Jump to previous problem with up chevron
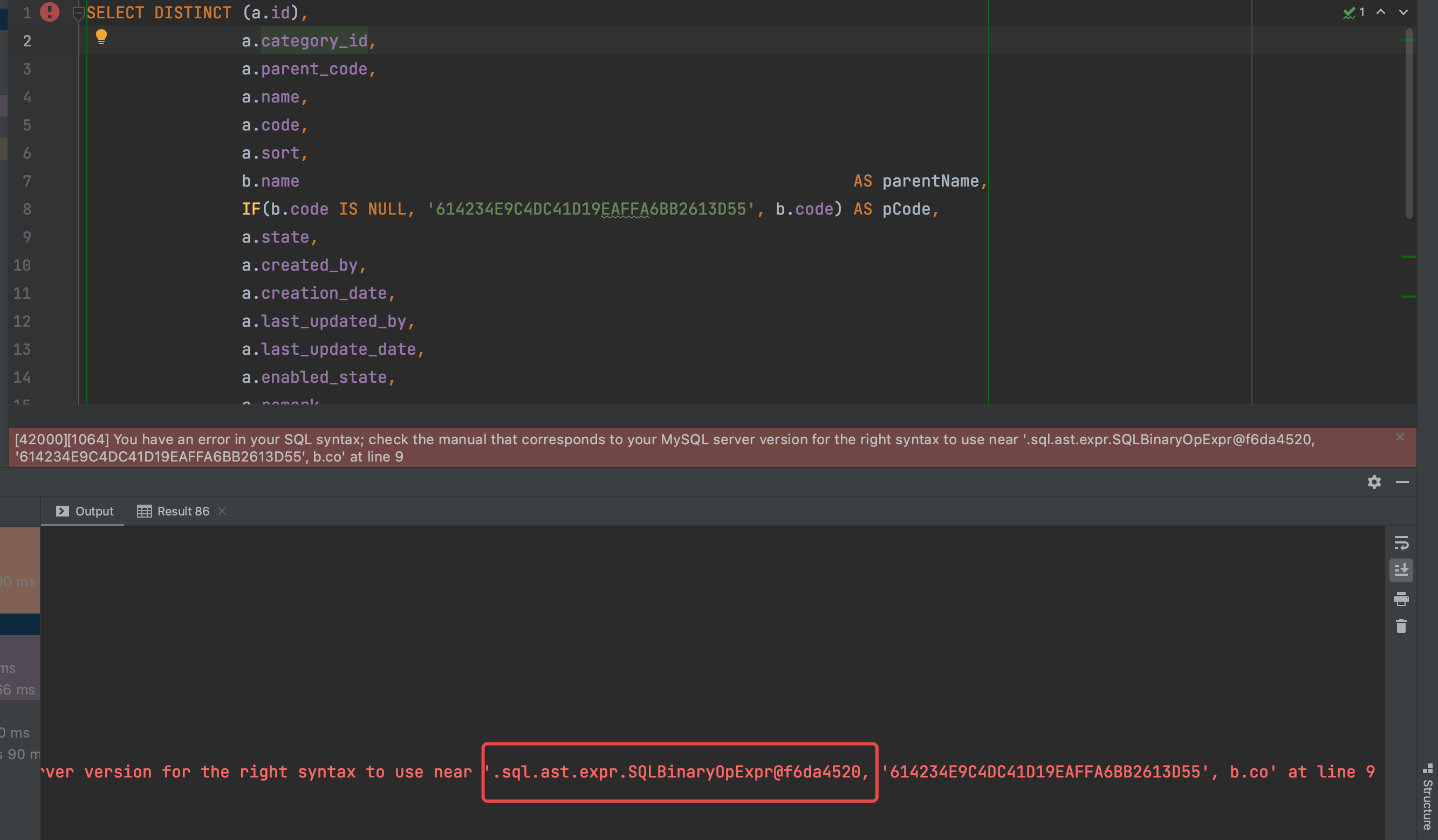The width and height of the screenshot is (1438, 840). (x=1380, y=12)
